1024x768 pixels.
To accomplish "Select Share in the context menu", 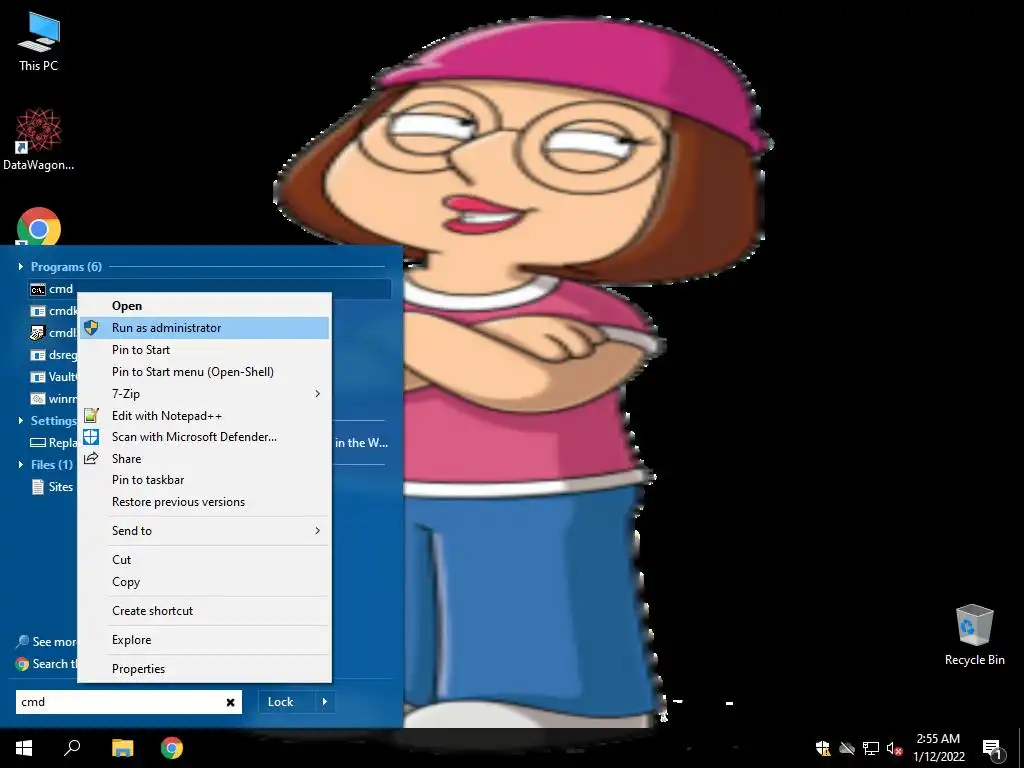I will (204, 458).
